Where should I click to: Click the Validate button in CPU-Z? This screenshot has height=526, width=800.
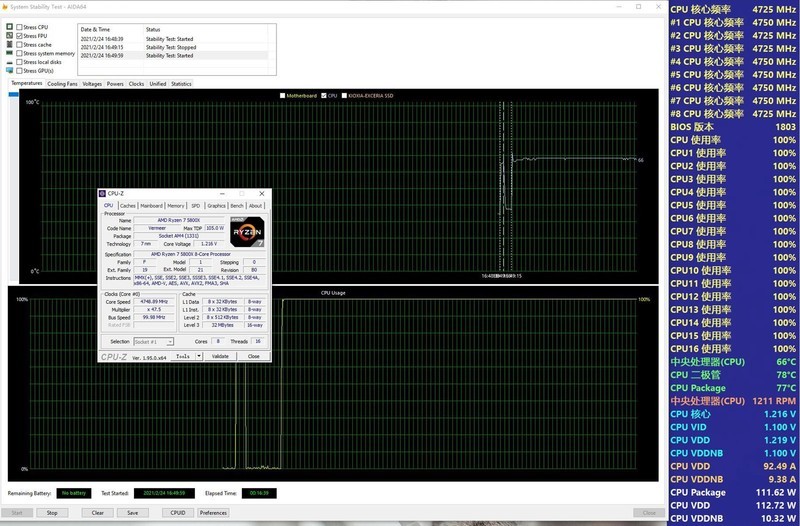tap(221, 356)
